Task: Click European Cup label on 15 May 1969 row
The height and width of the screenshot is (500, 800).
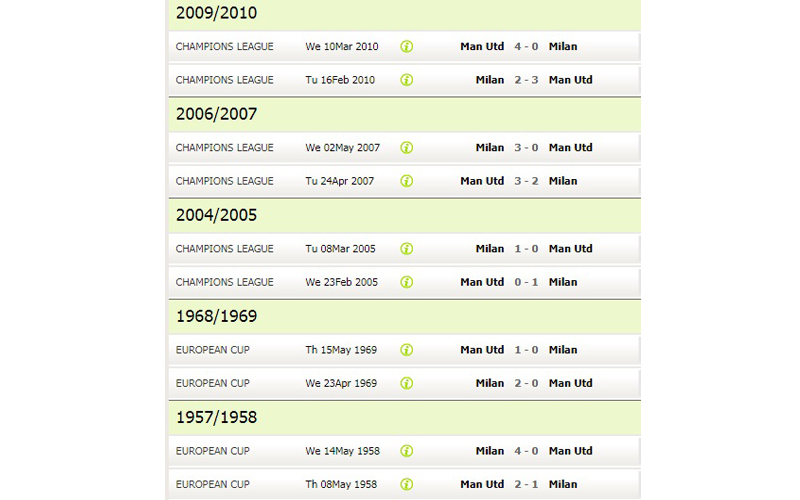Action: (213, 350)
